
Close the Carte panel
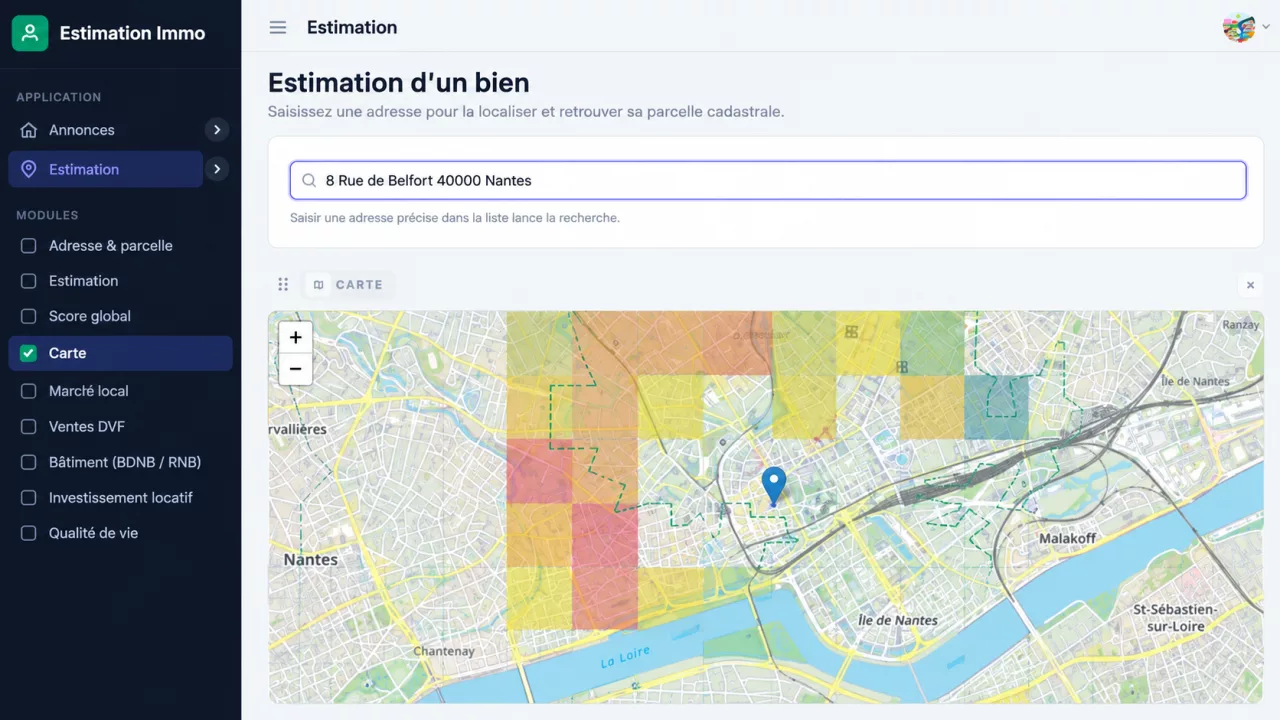tap(1250, 285)
